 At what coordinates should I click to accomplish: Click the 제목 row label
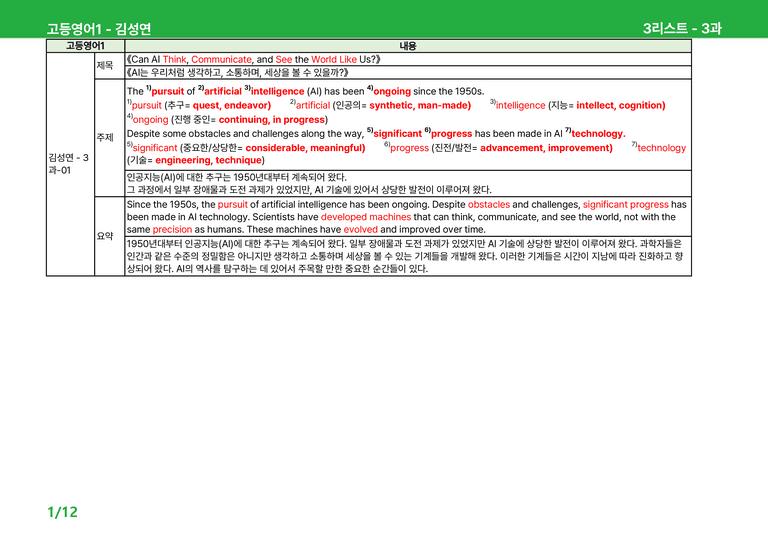pos(105,65)
